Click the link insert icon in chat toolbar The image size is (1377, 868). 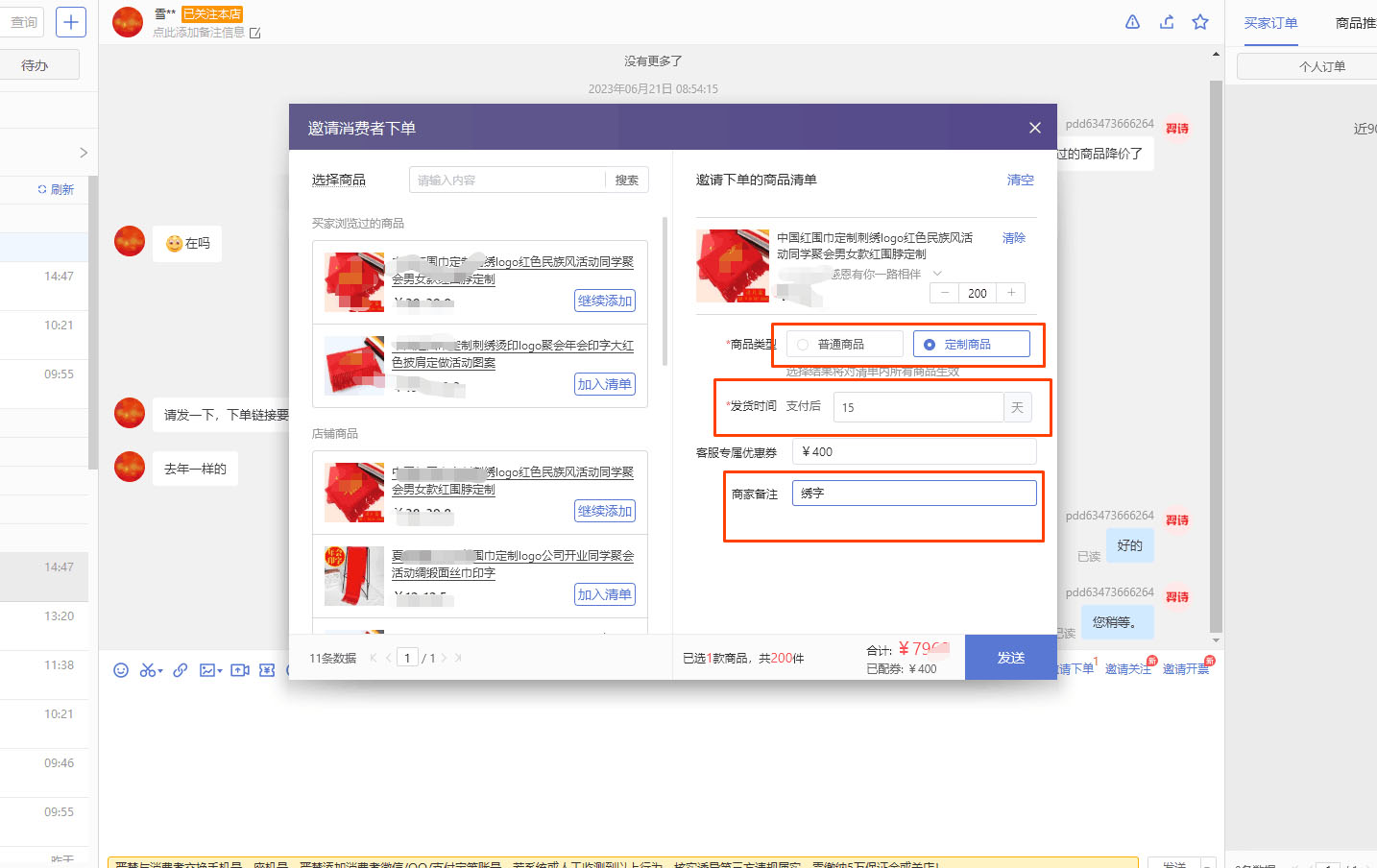click(x=181, y=669)
